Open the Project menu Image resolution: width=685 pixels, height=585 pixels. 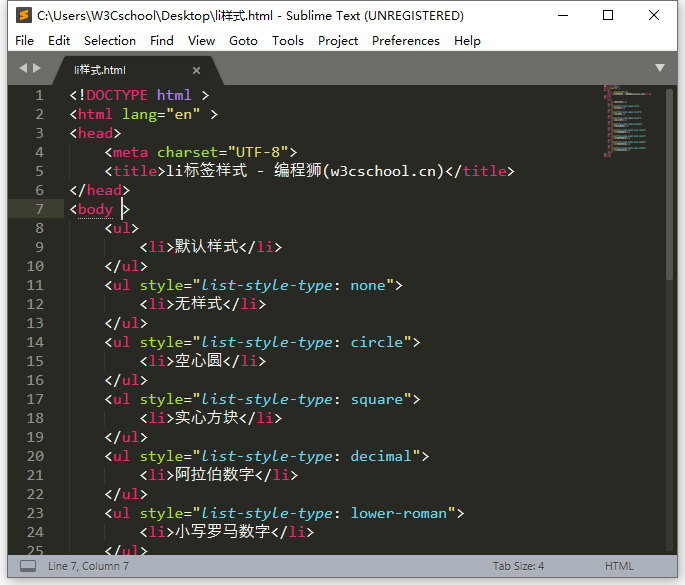pyautogui.click(x=338, y=41)
